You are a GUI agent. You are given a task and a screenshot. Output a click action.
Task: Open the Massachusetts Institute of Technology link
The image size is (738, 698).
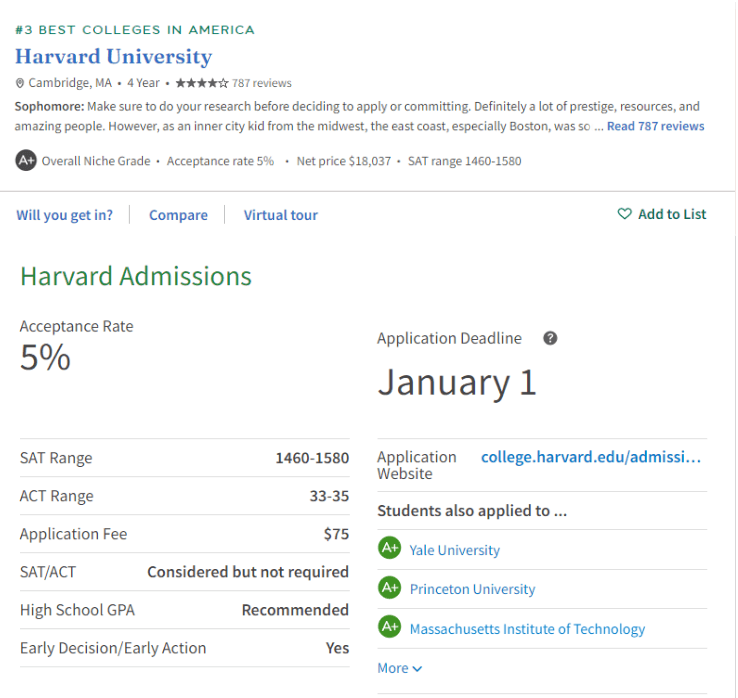(527, 629)
